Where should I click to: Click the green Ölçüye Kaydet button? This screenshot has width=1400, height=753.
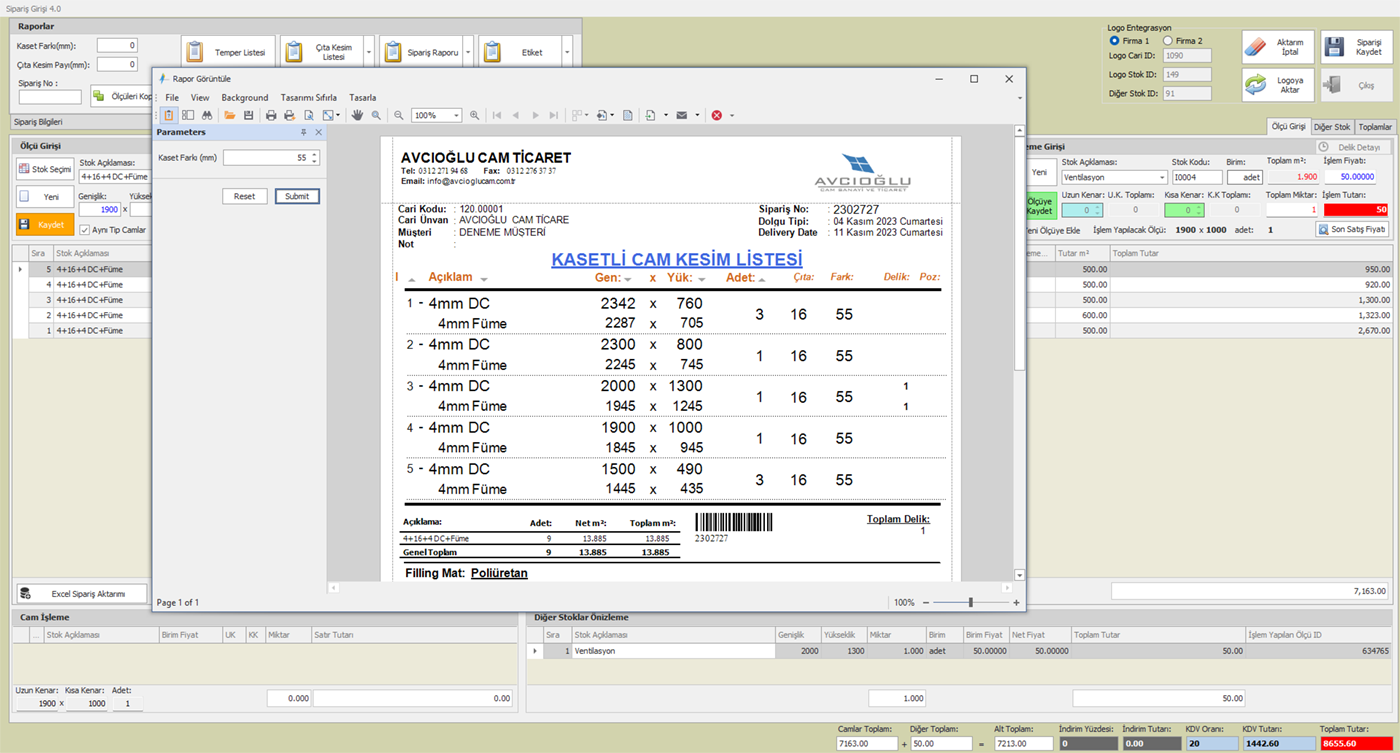coord(1040,206)
